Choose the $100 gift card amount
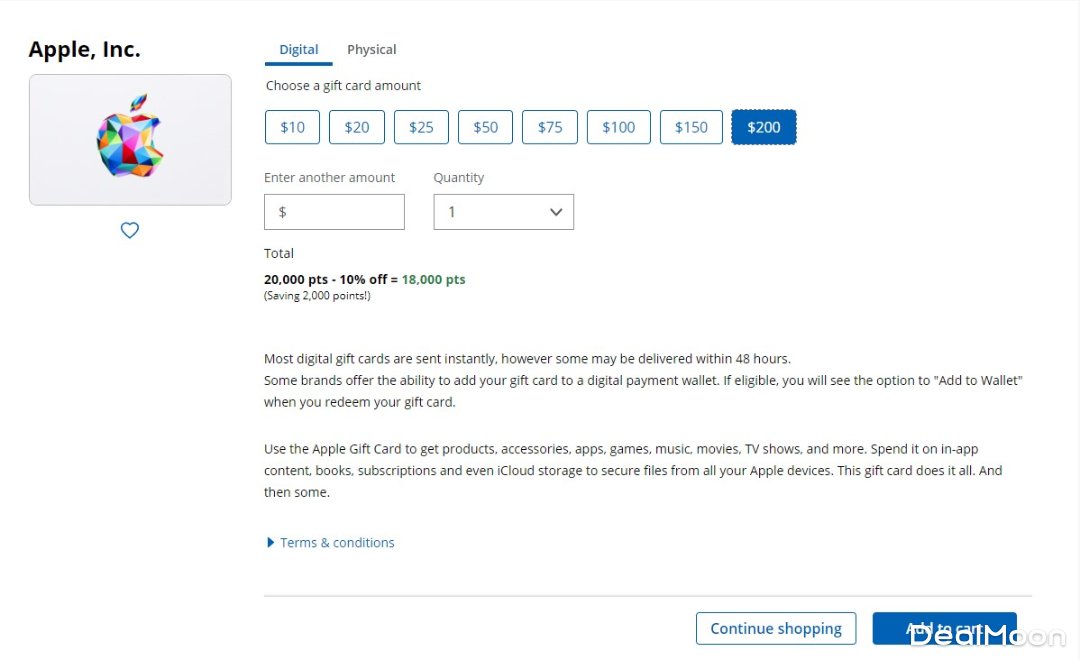The width and height of the screenshot is (1080, 660). (618, 127)
